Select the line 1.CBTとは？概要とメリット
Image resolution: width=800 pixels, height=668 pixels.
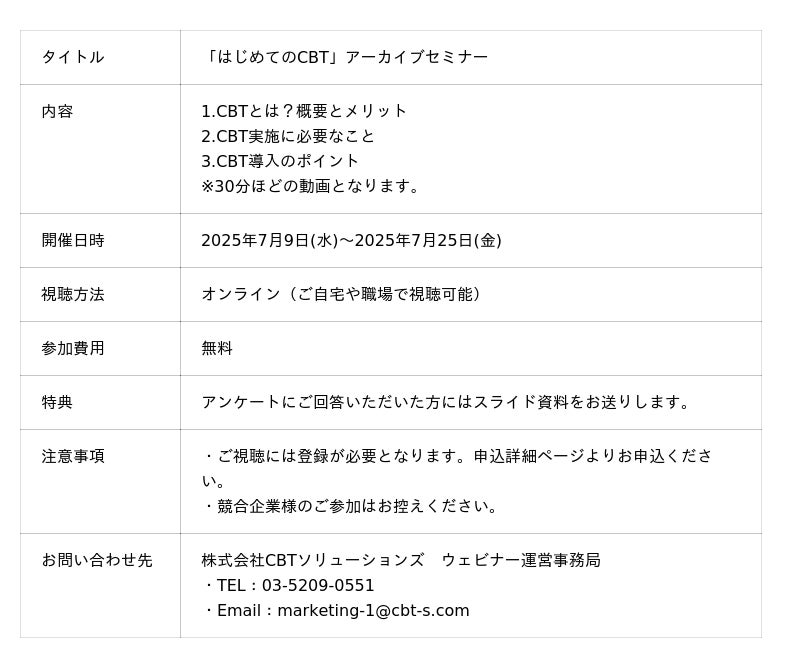coord(304,111)
